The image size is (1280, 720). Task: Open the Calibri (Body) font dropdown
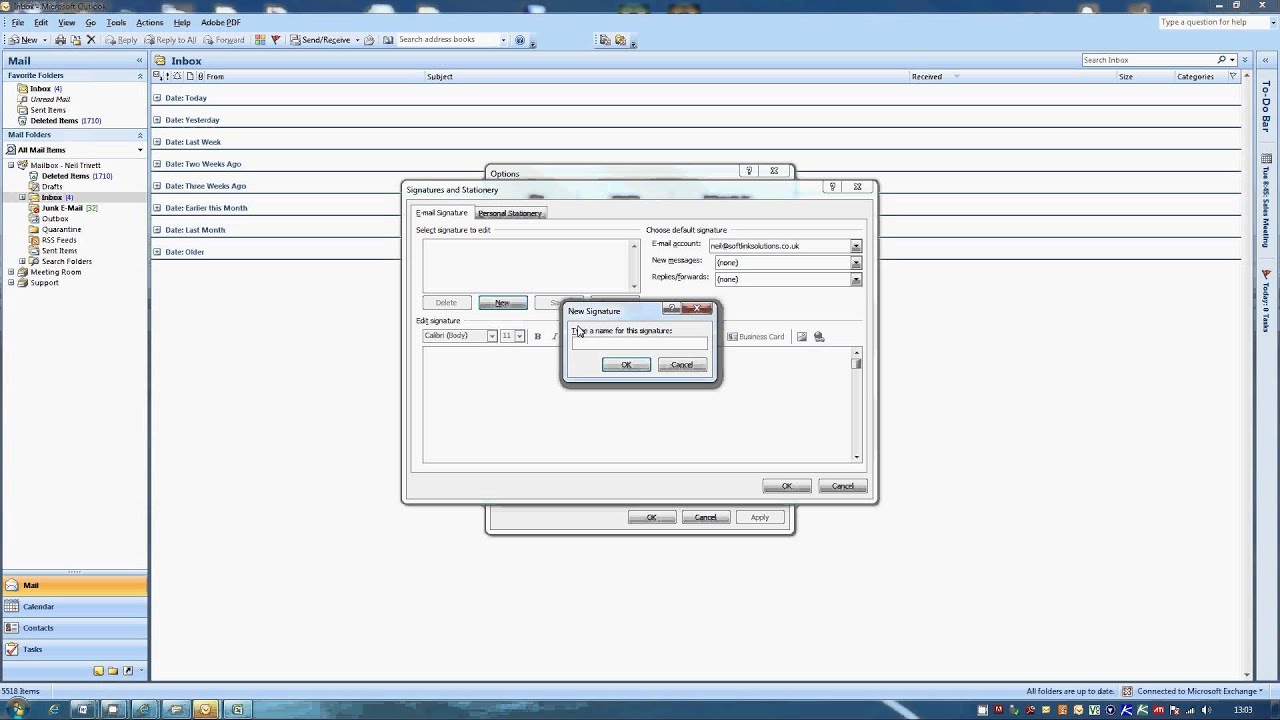coord(492,336)
